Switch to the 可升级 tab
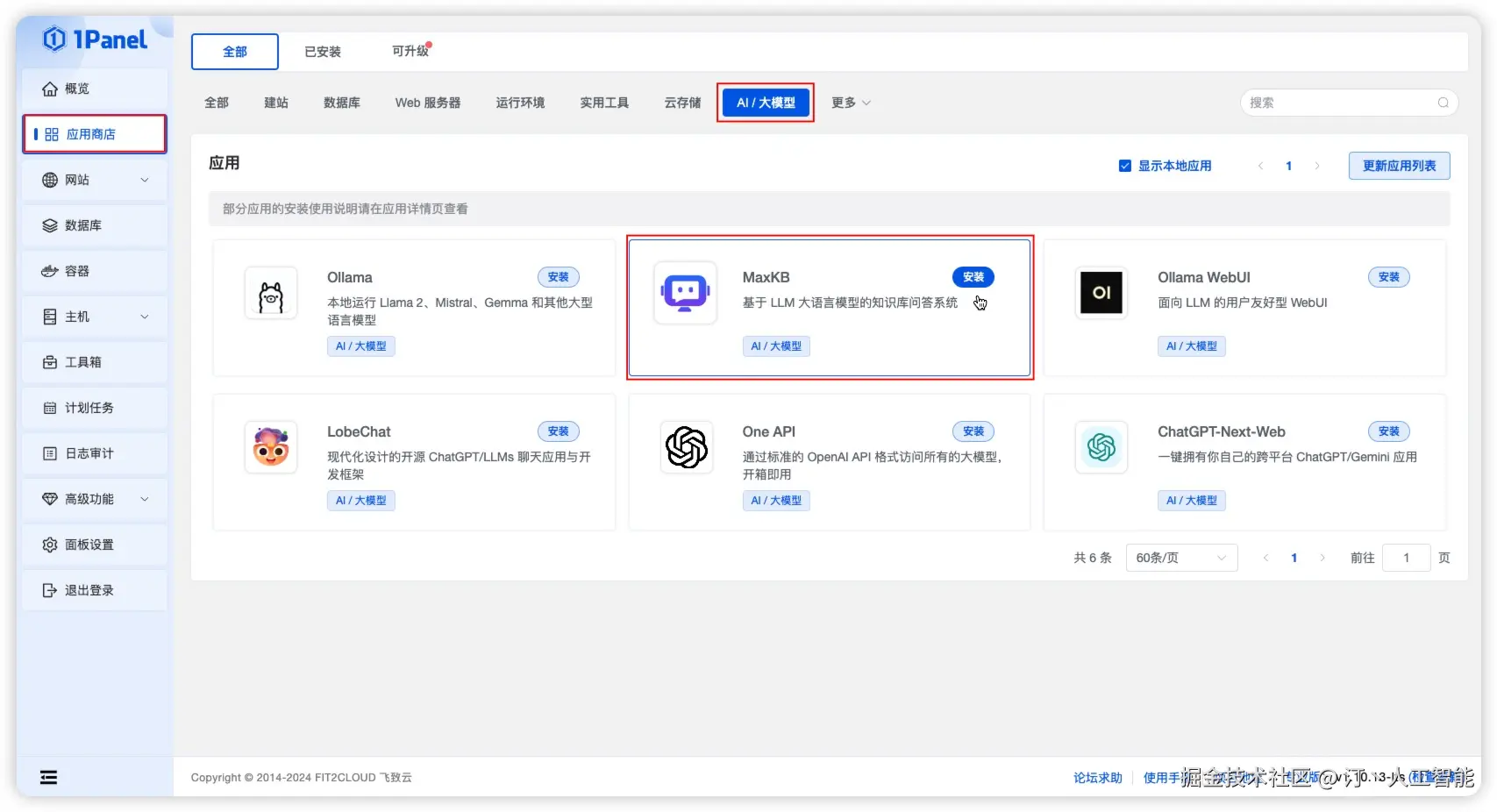1497x812 pixels. coord(410,51)
